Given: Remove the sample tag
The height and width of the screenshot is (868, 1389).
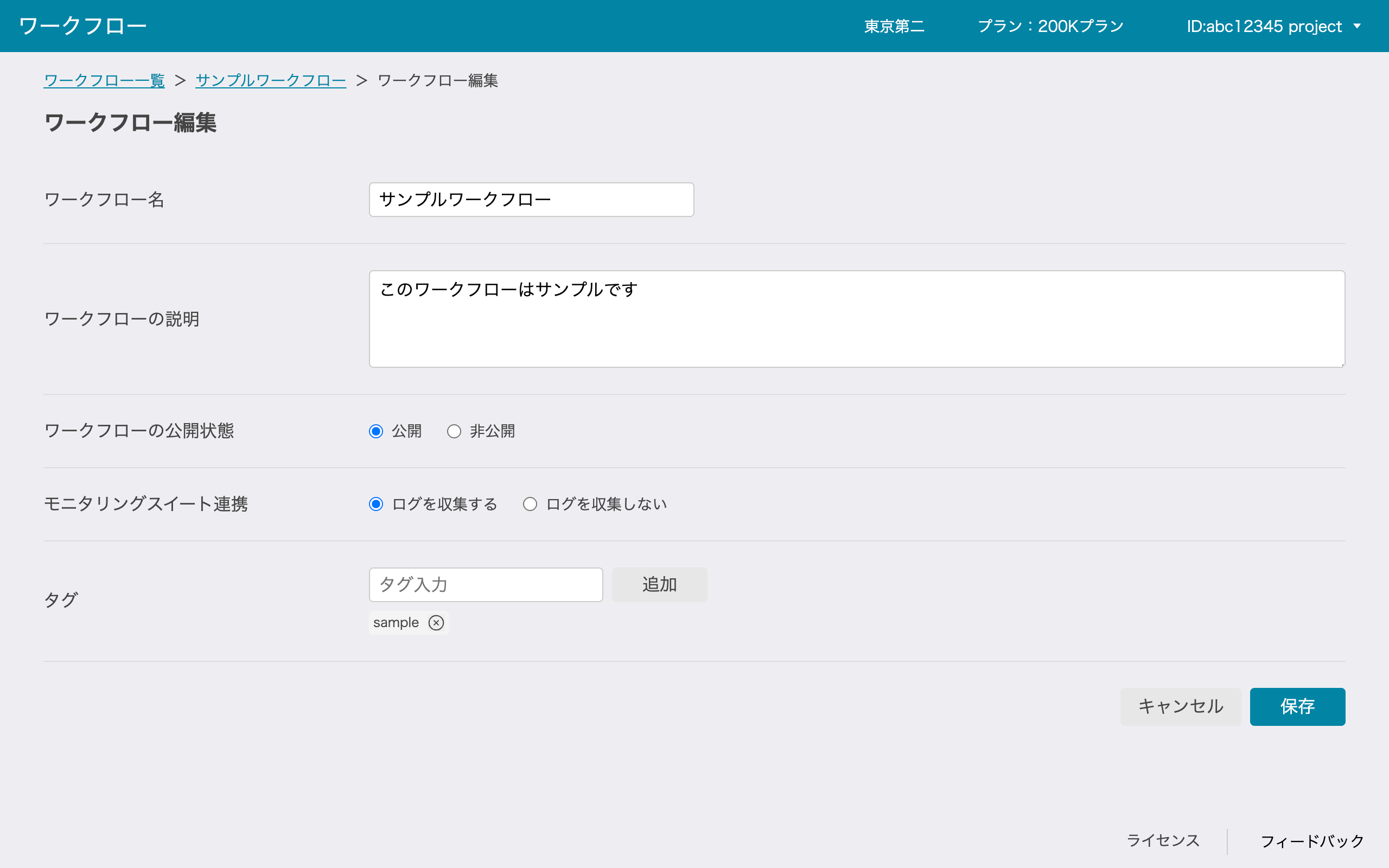Looking at the screenshot, I should 437,622.
